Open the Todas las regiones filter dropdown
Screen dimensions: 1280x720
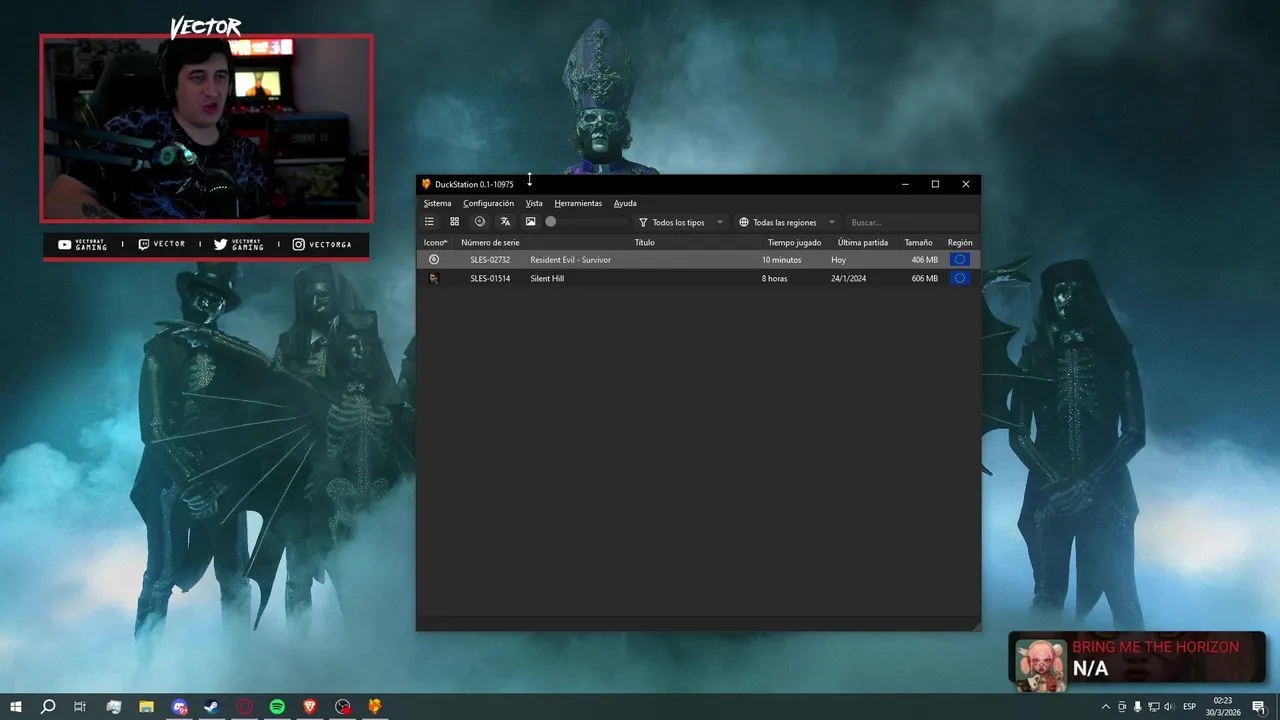[x=786, y=222]
